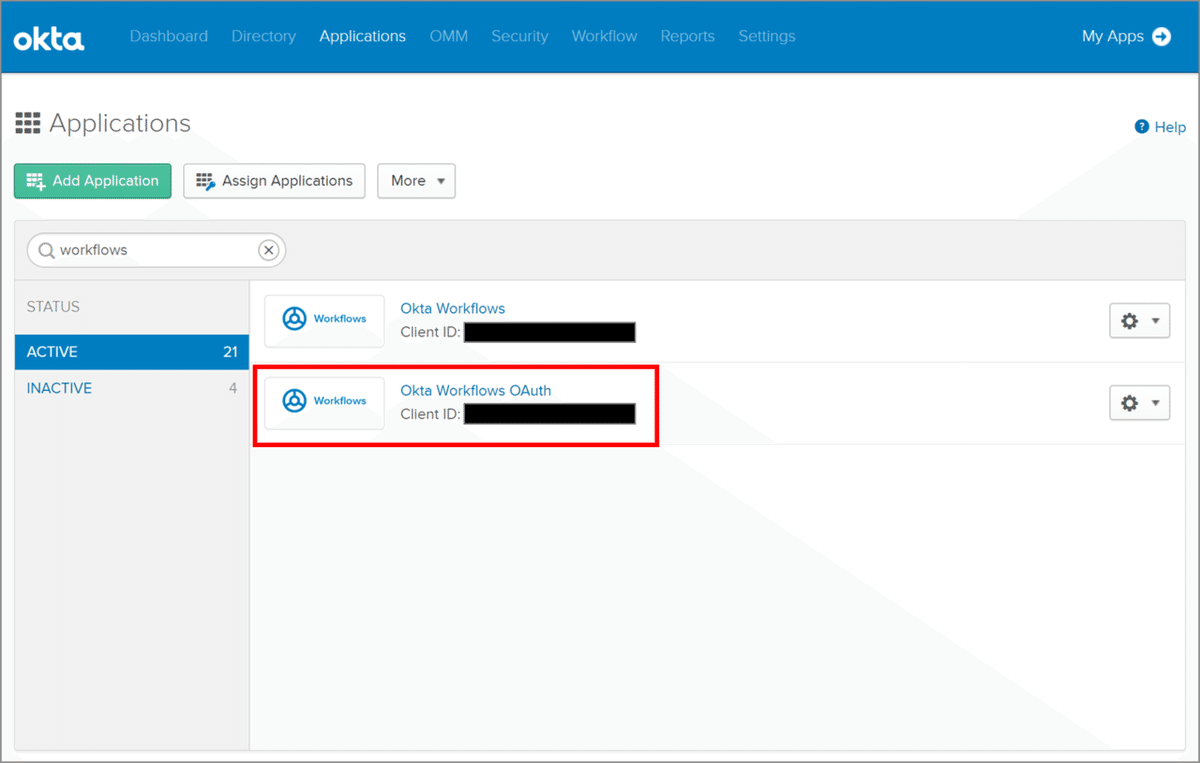The height and width of the screenshot is (763, 1200).
Task: Click the search field containing workflows
Action: click(156, 250)
